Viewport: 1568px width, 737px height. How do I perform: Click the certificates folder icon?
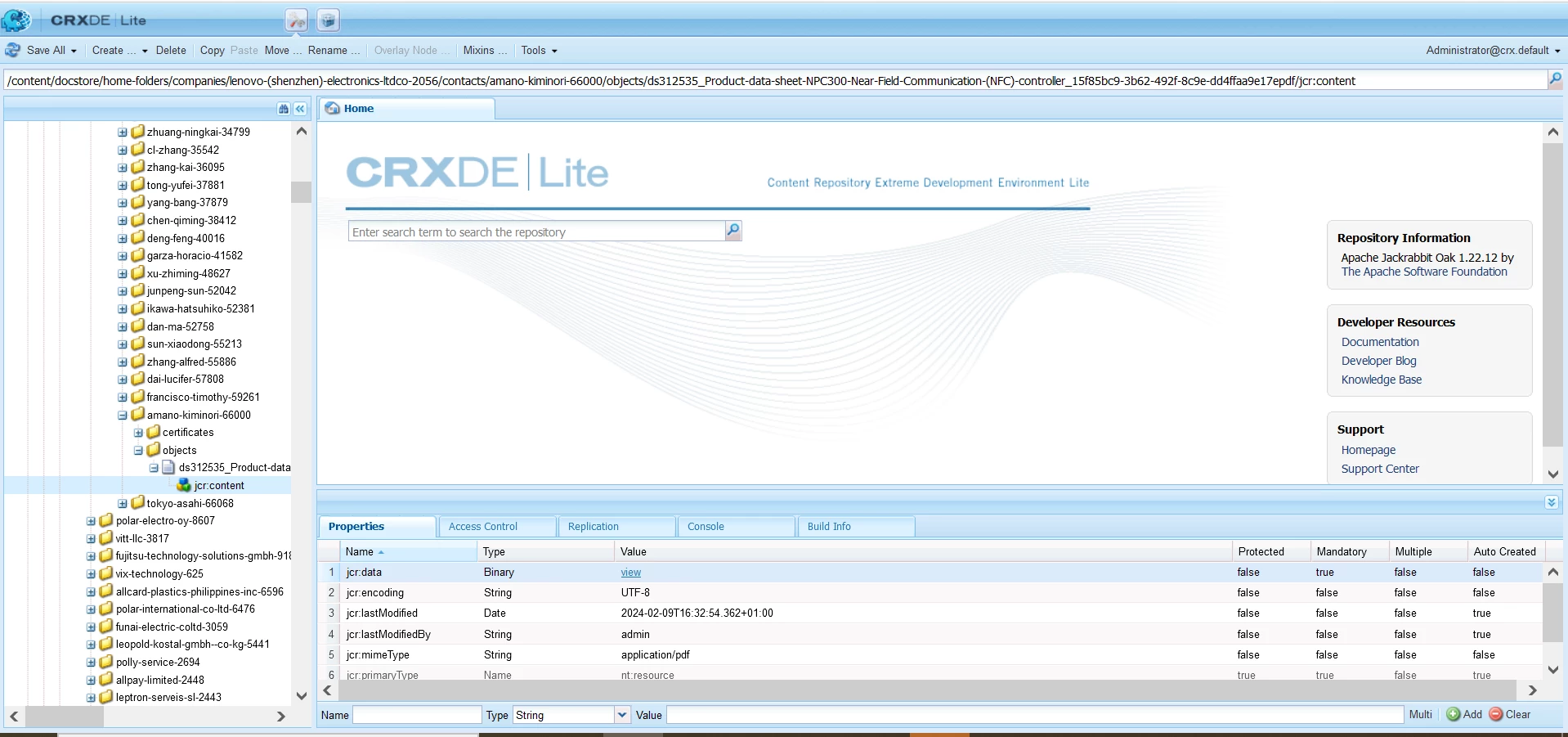pyautogui.click(x=154, y=432)
